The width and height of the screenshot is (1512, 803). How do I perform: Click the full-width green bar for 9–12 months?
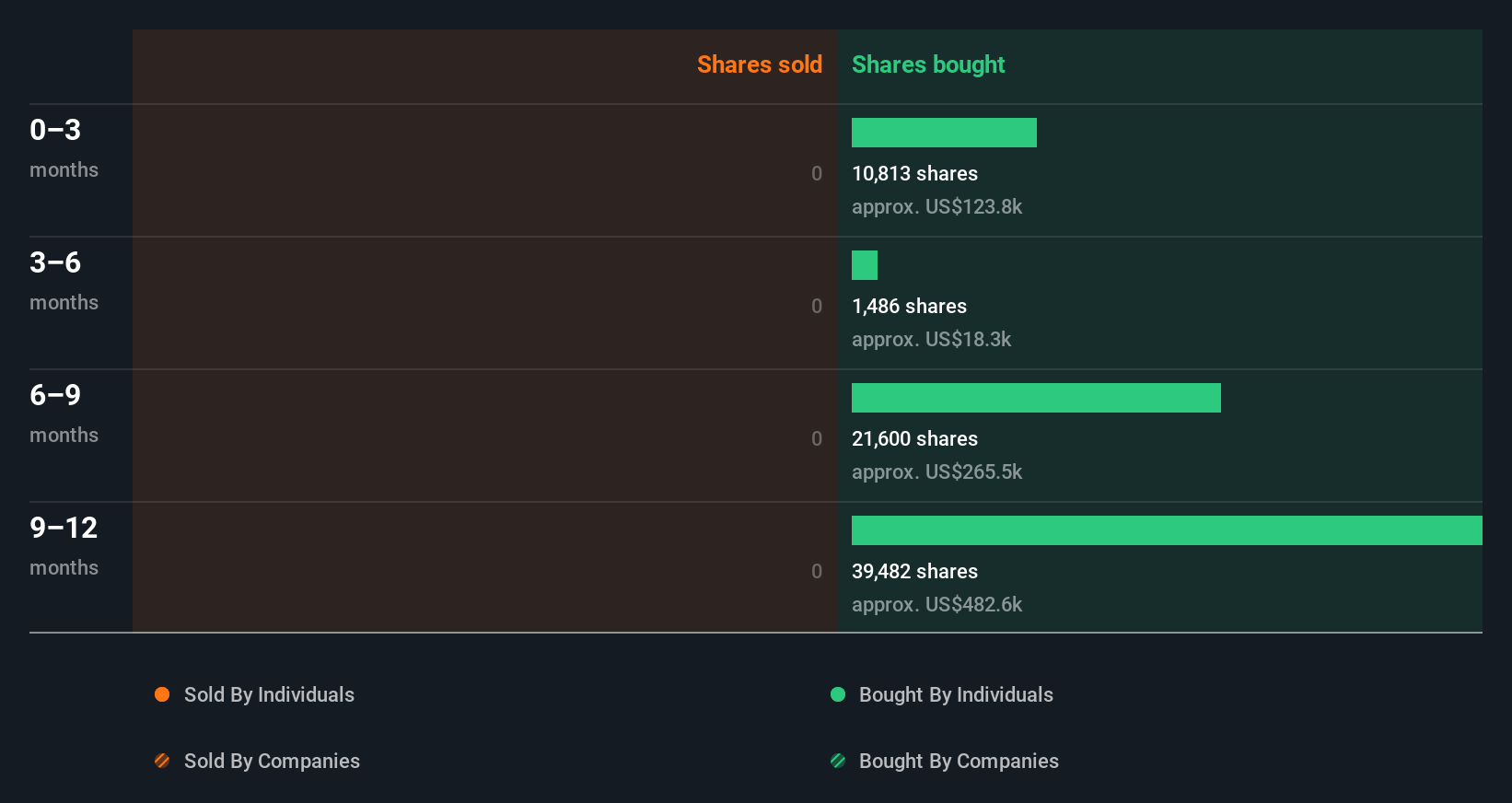coord(1167,530)
